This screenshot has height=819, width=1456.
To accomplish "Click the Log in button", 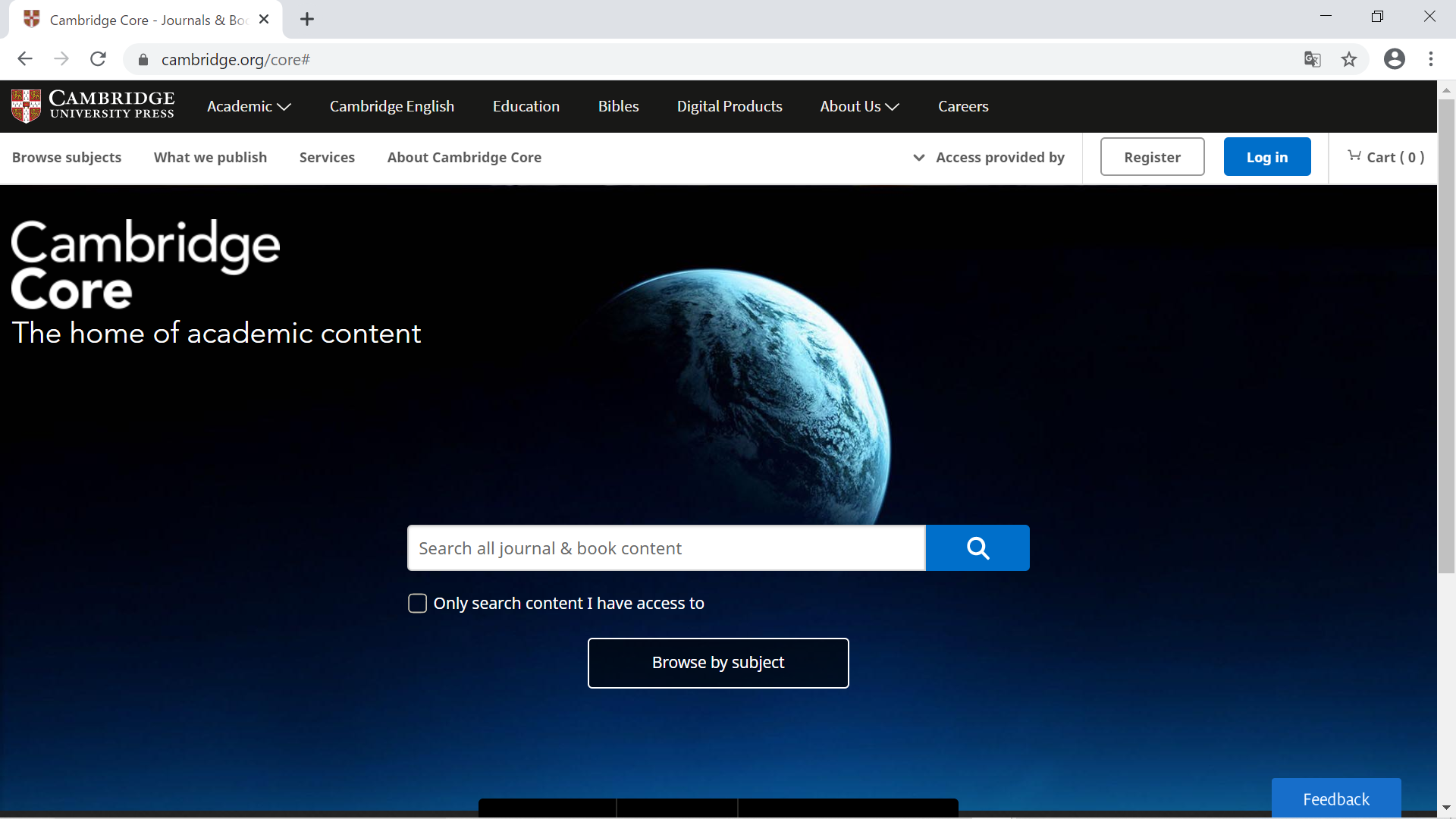I will [x=1267, y=157].
